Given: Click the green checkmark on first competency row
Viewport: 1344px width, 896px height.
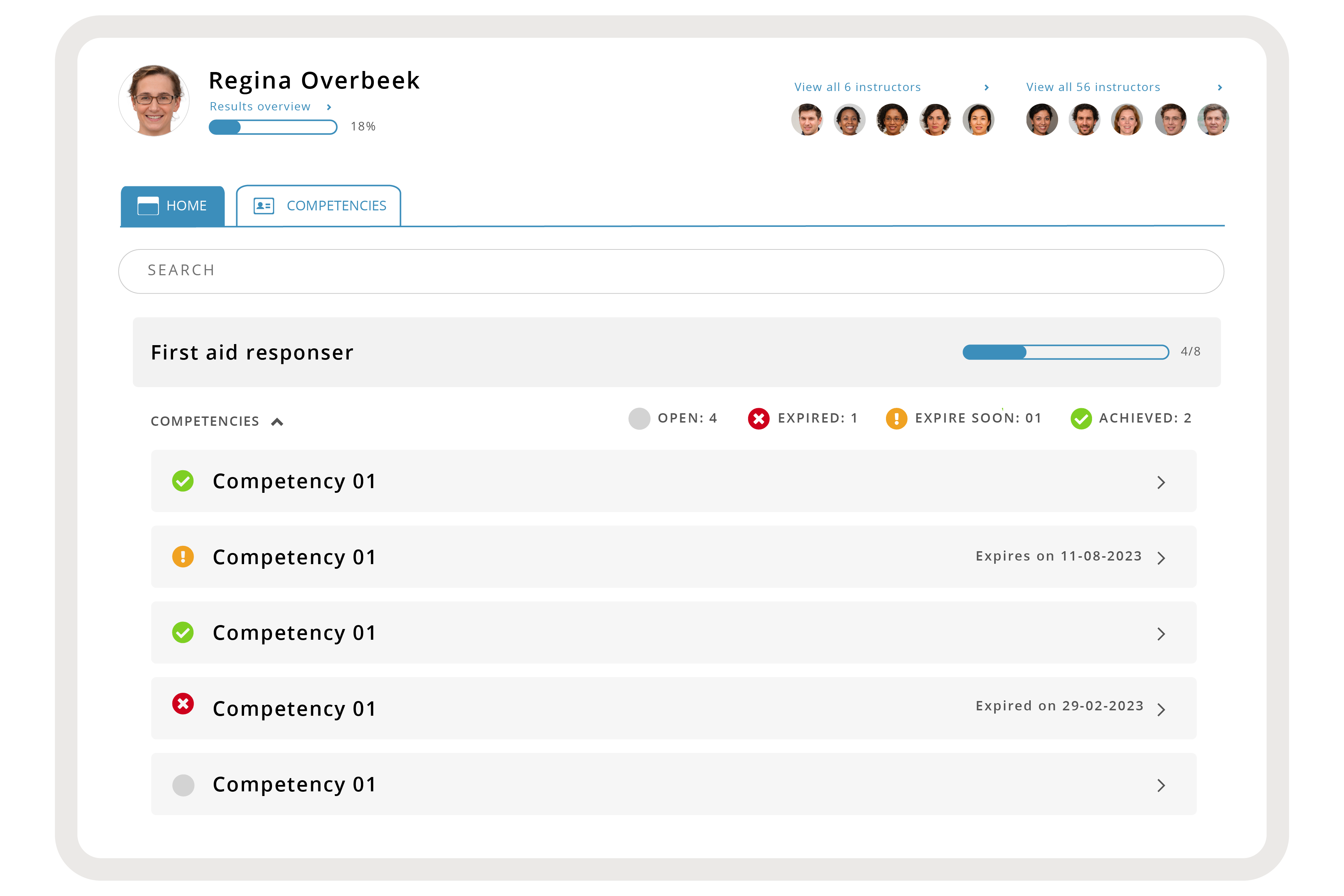Looking at the screenshot, I should [183, 481].
